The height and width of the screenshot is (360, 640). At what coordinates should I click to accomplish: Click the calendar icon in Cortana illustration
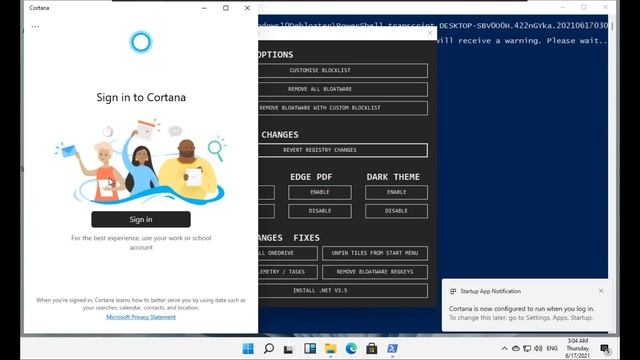tap(145, 129)
